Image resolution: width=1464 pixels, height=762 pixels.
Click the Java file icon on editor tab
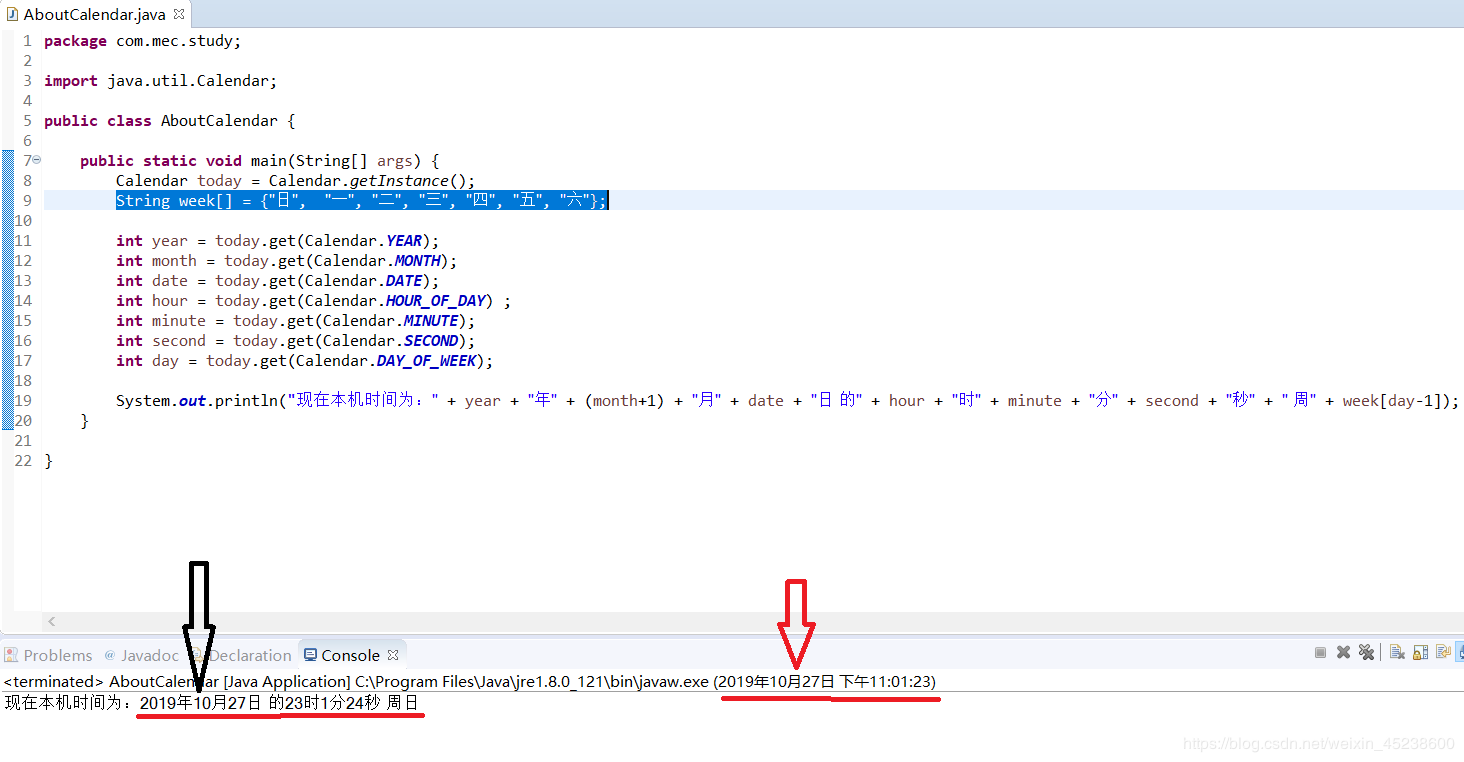pyautogui.click(x=12, y=14)
